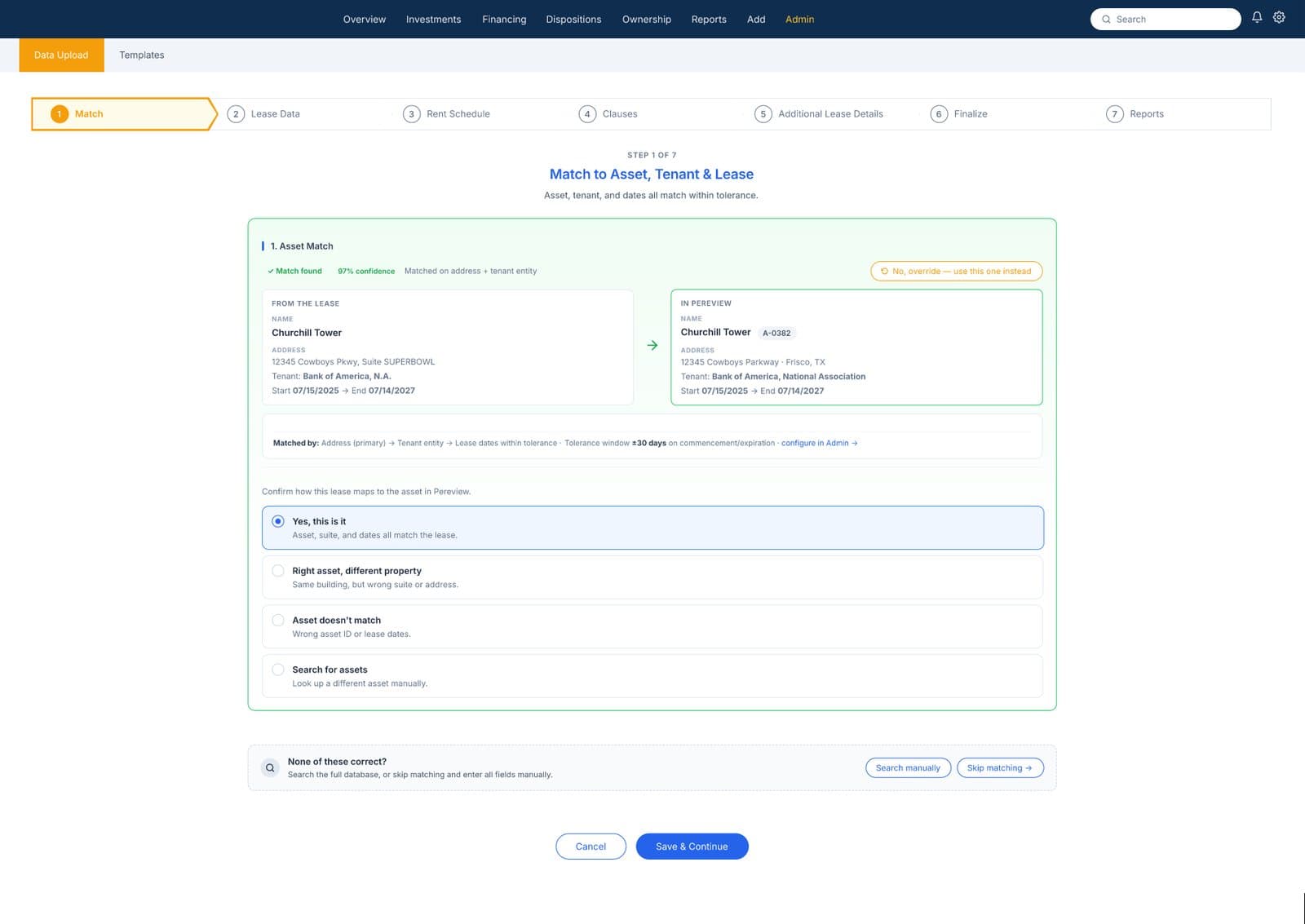Click the step 5 circle for Additional Lease Details
The image size is (1305, 924).
(x=763, y=114)
